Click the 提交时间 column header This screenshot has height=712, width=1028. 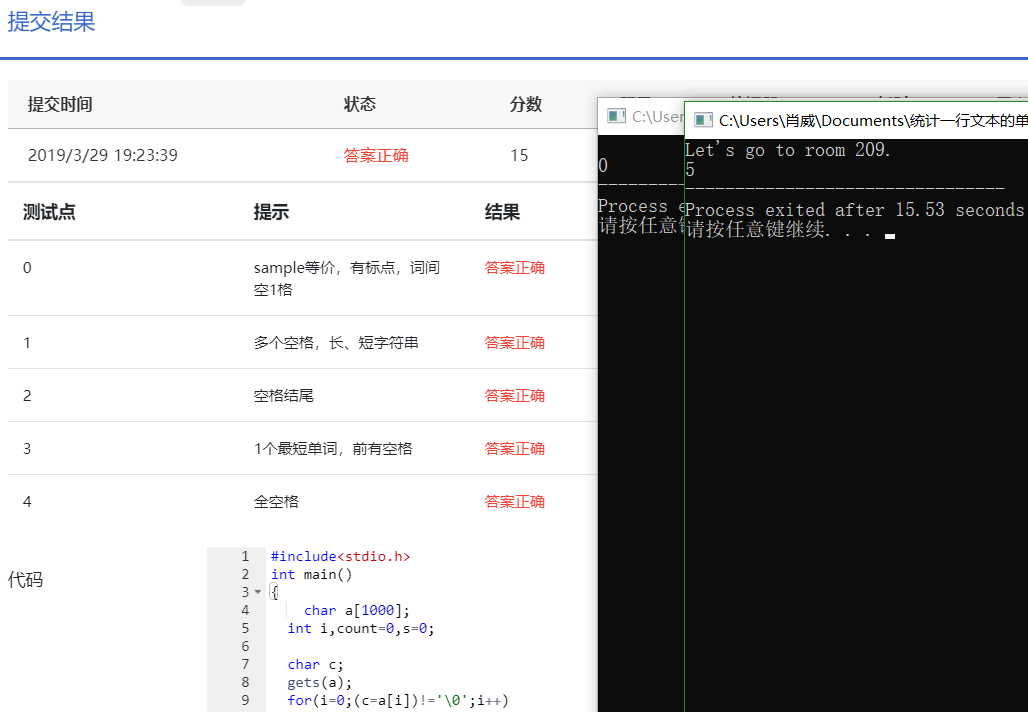pos(60,104)
